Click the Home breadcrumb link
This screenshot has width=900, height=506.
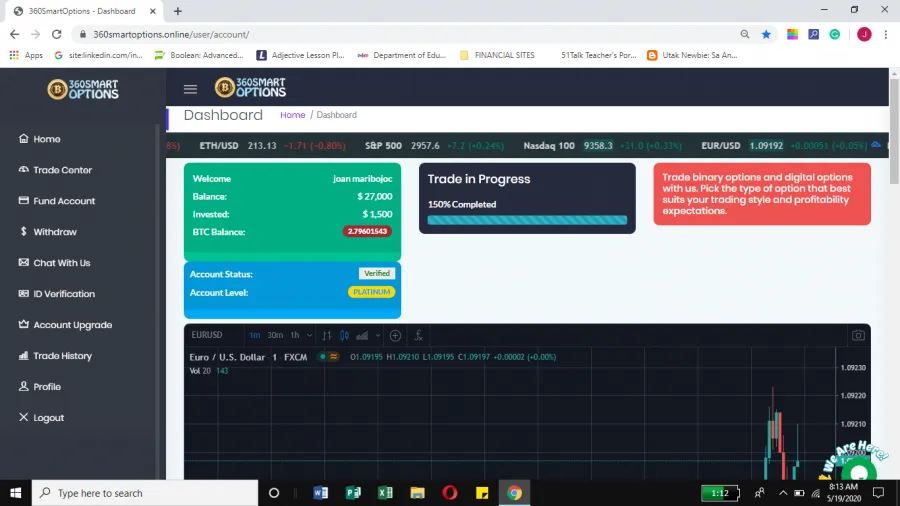[292, 115]
